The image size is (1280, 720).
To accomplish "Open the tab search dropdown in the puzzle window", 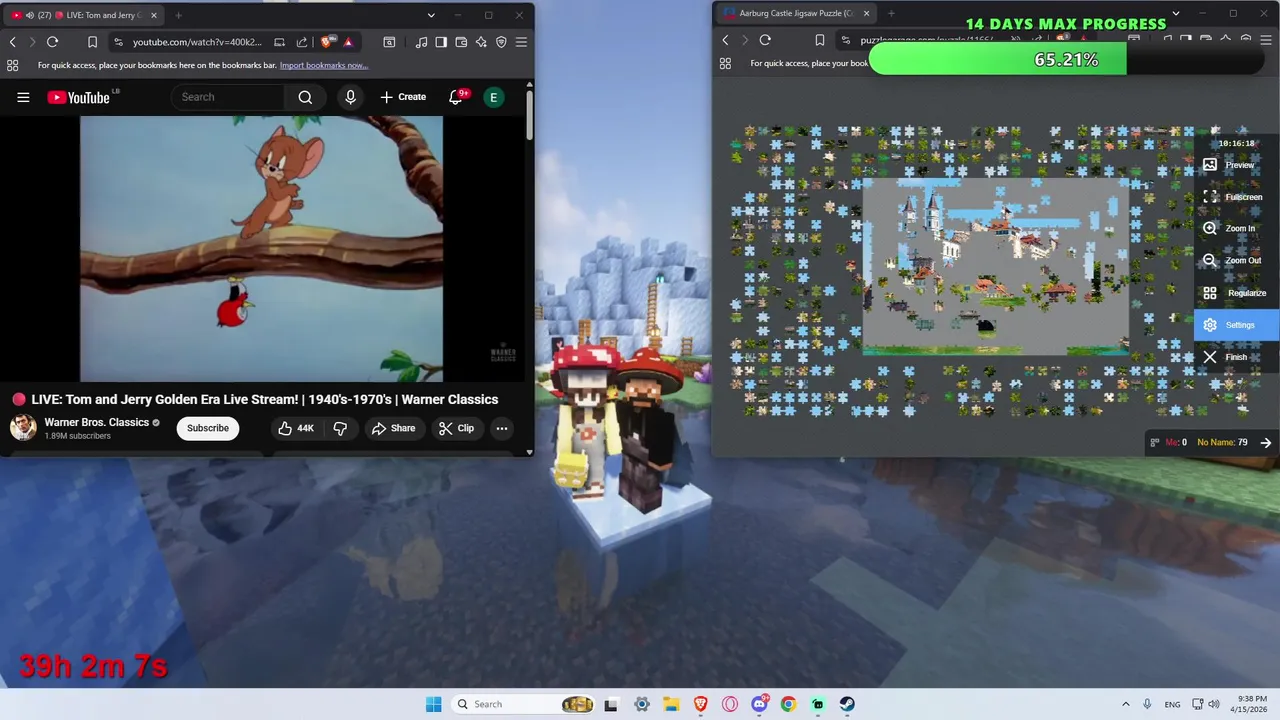I will [1176, 14].
